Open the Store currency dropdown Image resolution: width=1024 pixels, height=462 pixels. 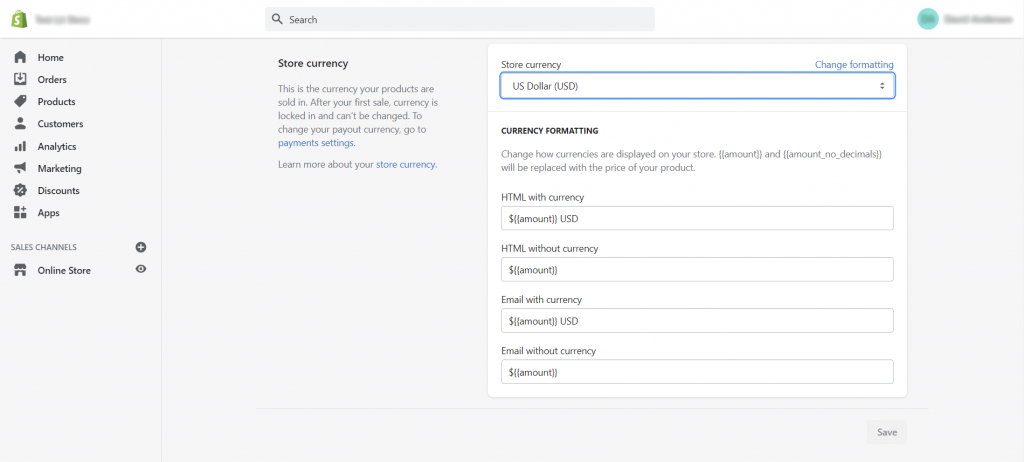(697, 86)
